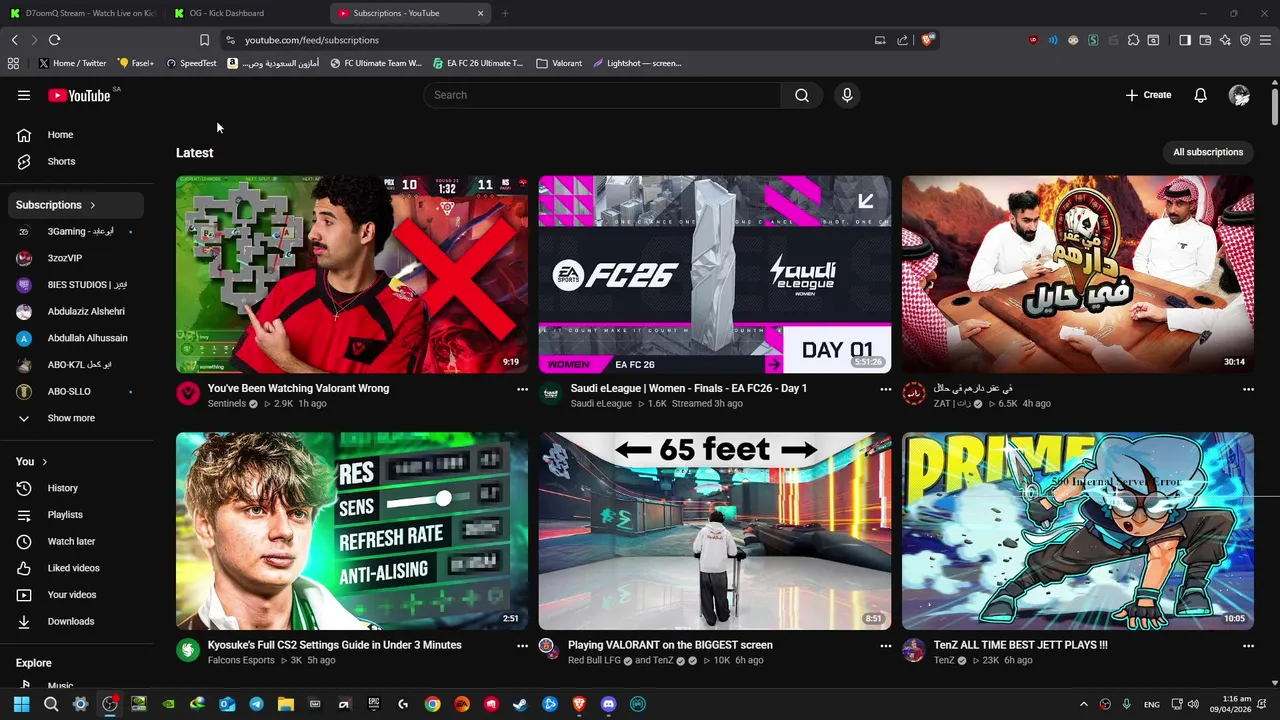The width and height of the screenshot is (1280, 720).
Task: Open options for Kyosuke's CS2 video
Action: [522, 646]
